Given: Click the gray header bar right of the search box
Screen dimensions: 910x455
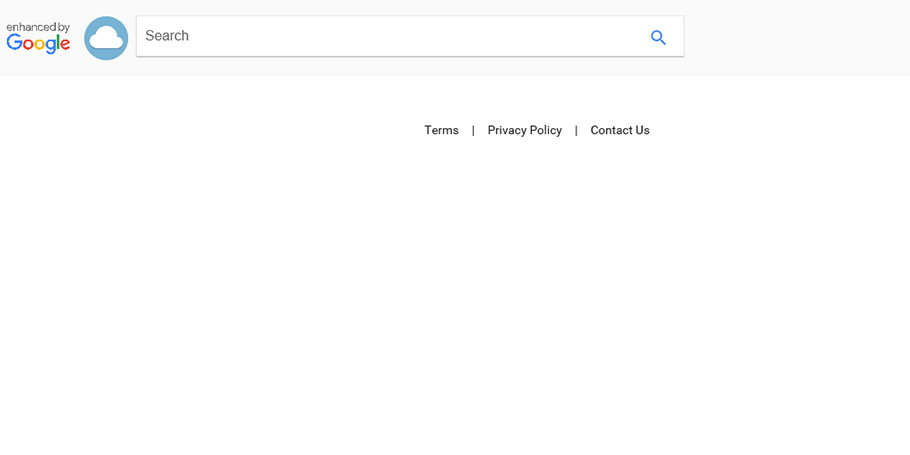Looking at the screenshot, I should (796, 38).
